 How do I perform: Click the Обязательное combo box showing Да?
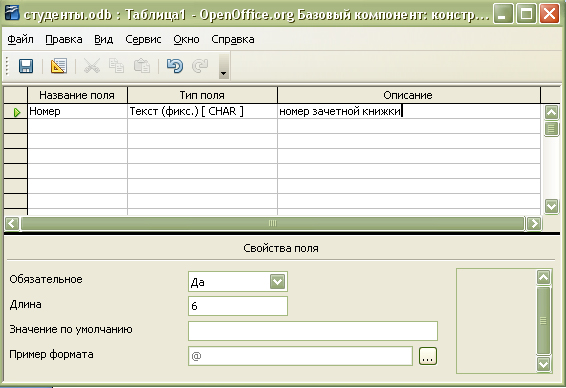pos(238,282)
